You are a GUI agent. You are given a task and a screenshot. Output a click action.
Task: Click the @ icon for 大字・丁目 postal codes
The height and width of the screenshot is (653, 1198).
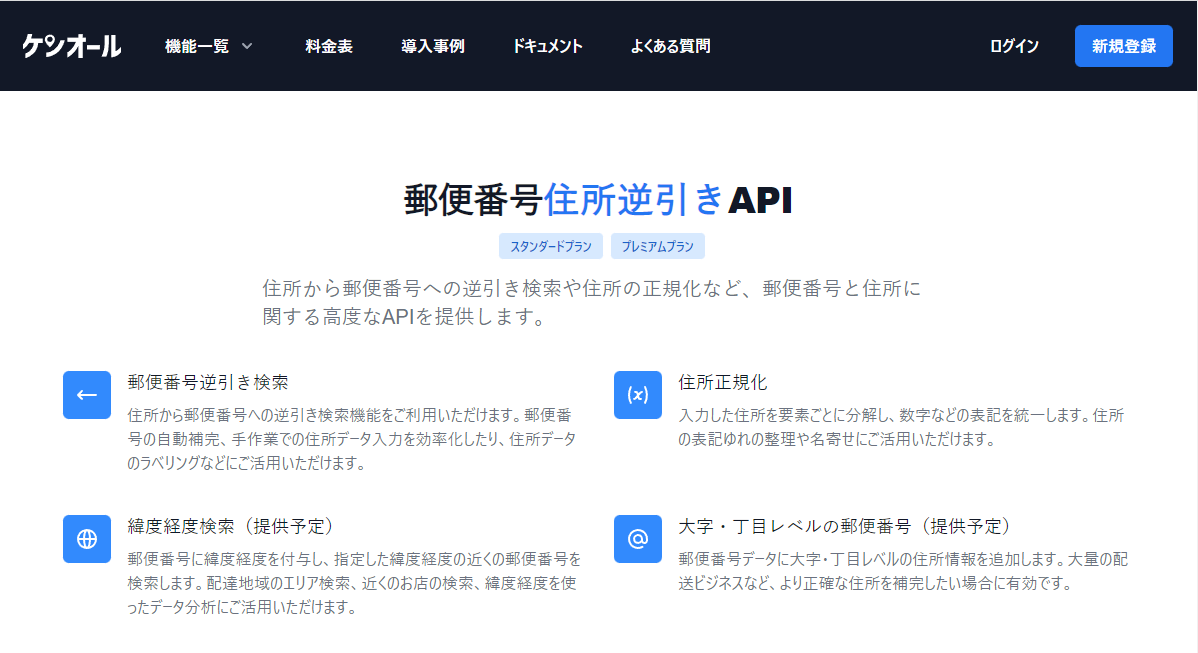(638, 539)
